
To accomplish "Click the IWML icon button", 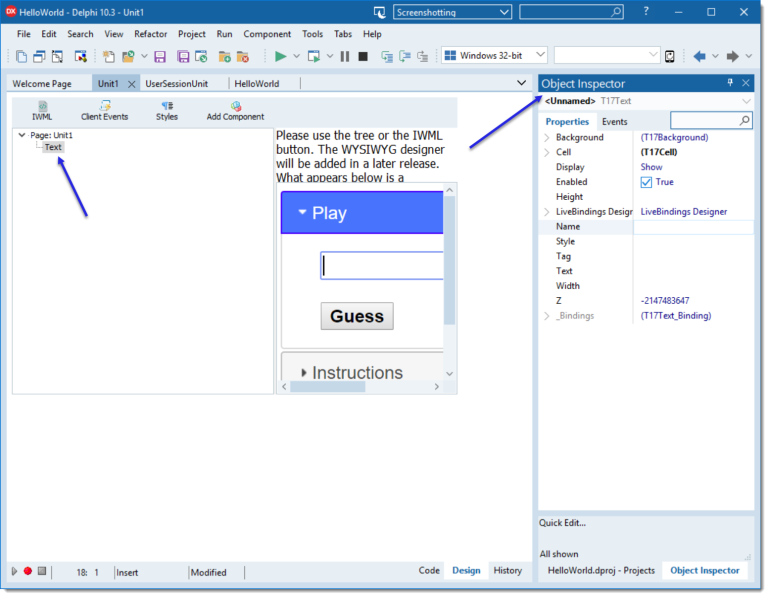I will coord(42,110).
